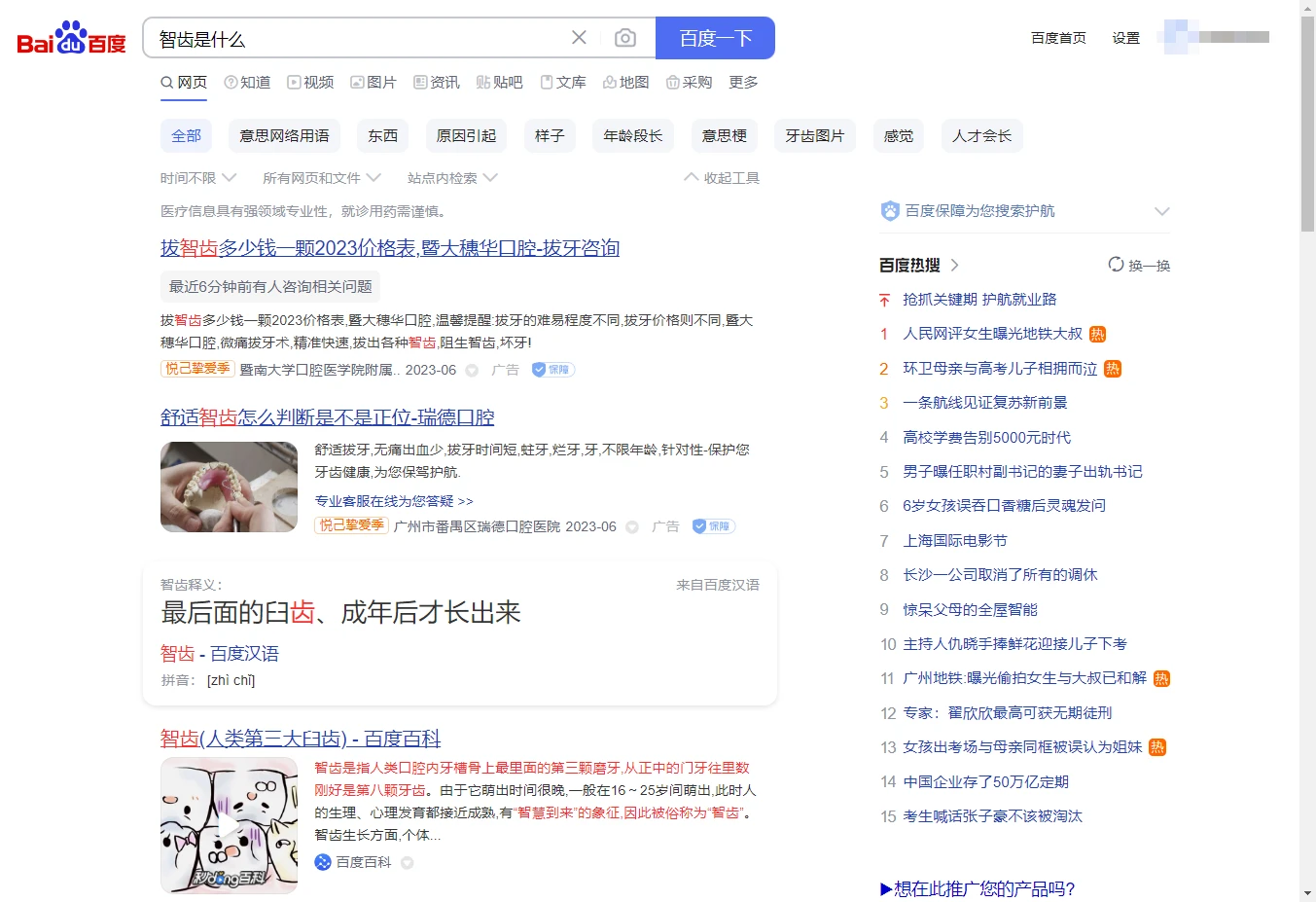Switch to the 采购 tab
Image resolution: width=1316 pixels, height=902 pixels.
tap(689, 83)
